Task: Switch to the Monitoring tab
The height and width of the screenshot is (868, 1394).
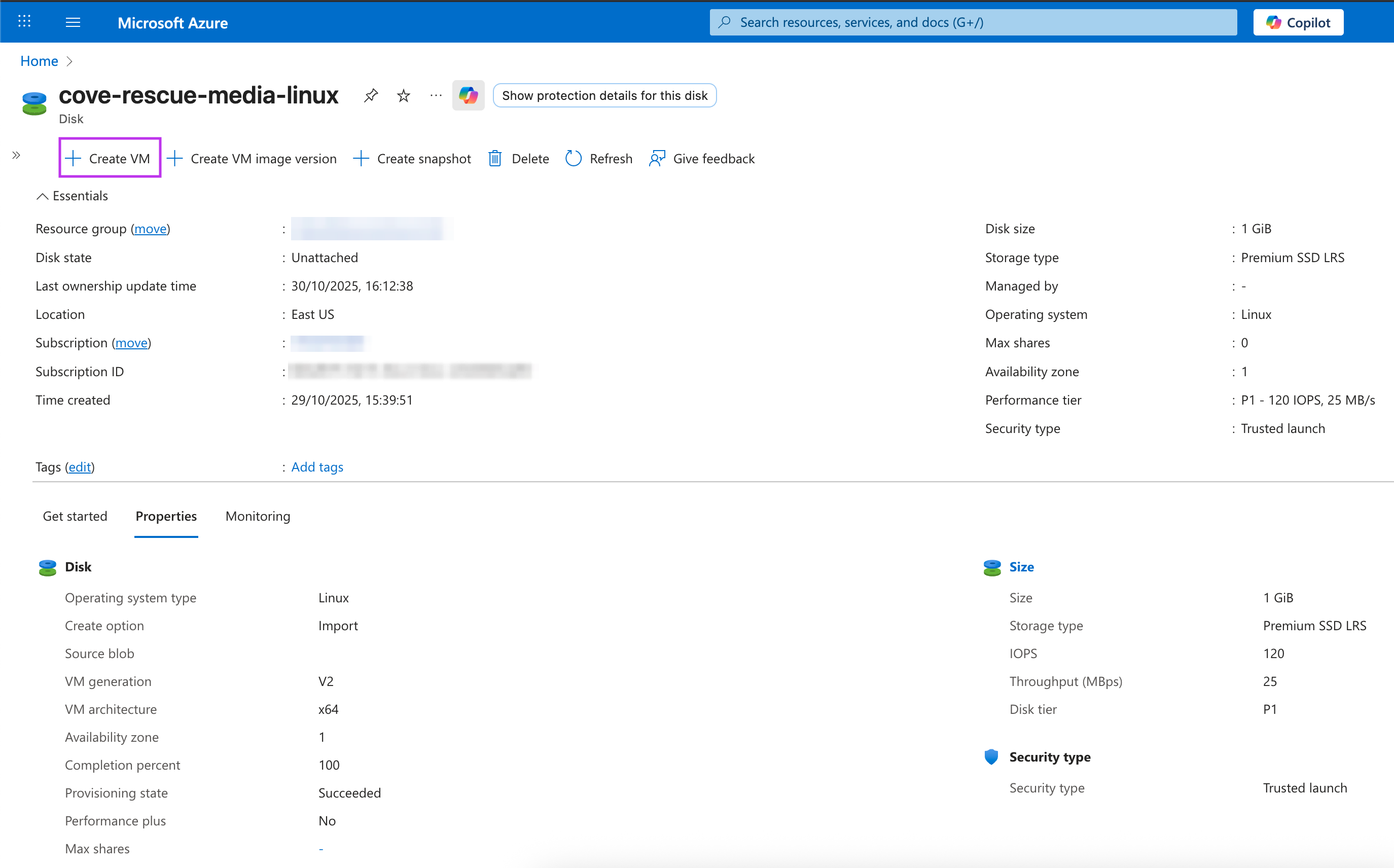Action: (x=258, y=516)
